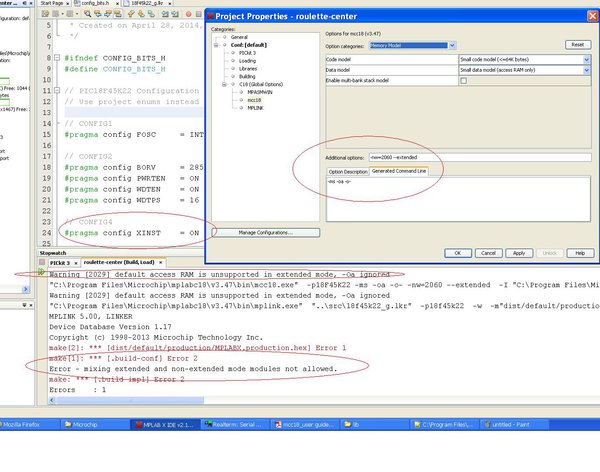This screenshot has height=472, width=600.
Task: Switch to 18f45k22_g.lkr editor tab
Action: 147,3
